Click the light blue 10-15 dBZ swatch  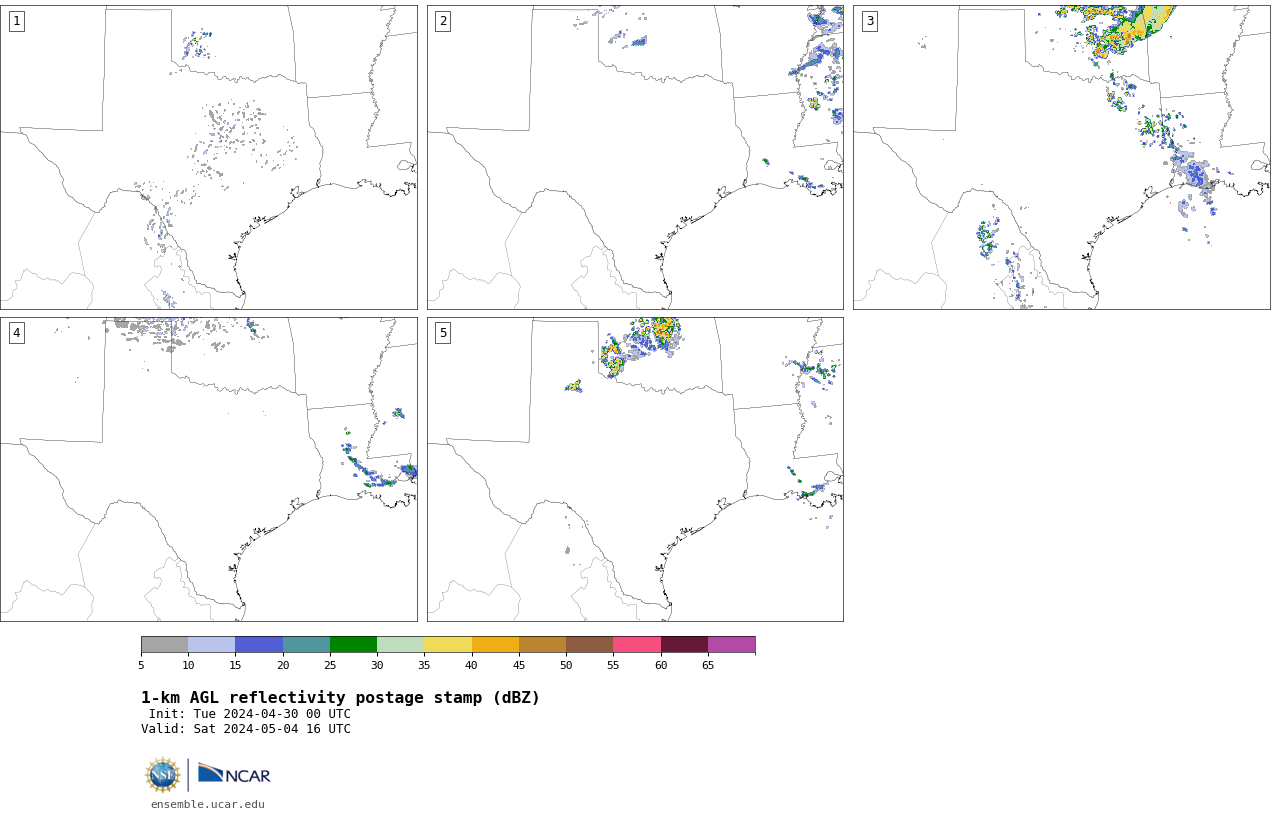point(211,645)
